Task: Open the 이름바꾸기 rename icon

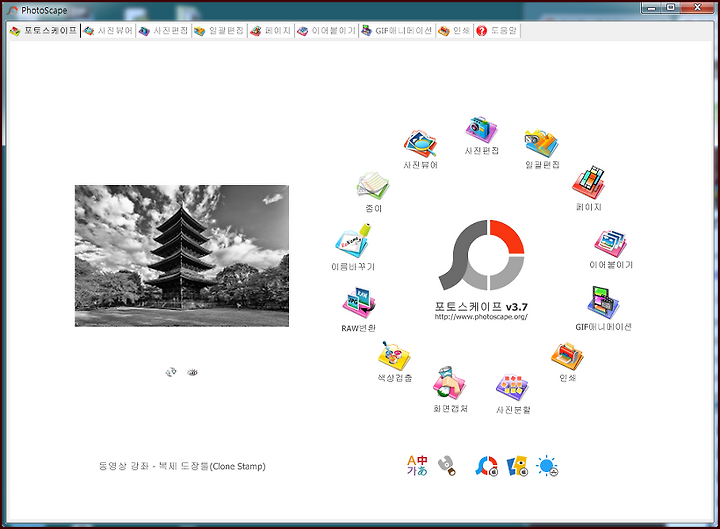Action: [353, 241]
